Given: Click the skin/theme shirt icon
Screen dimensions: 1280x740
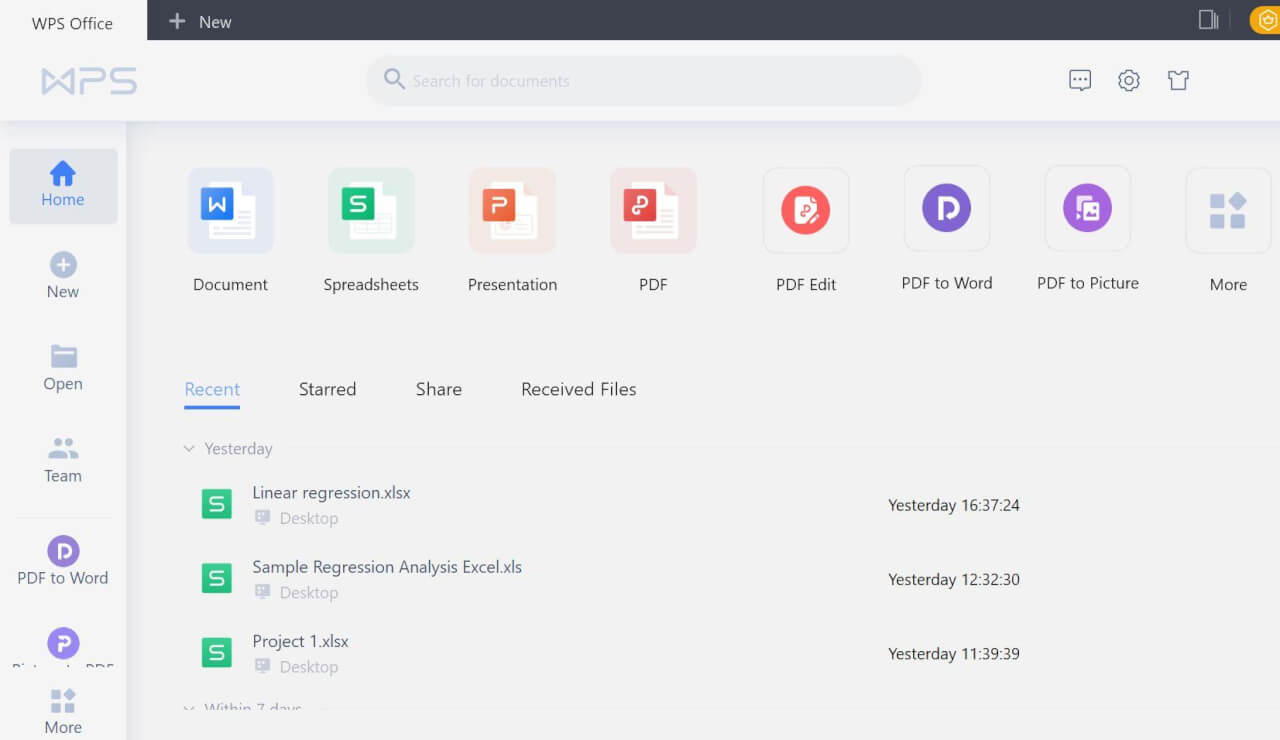Looking at the screenshot, I should click(1178, 80).
